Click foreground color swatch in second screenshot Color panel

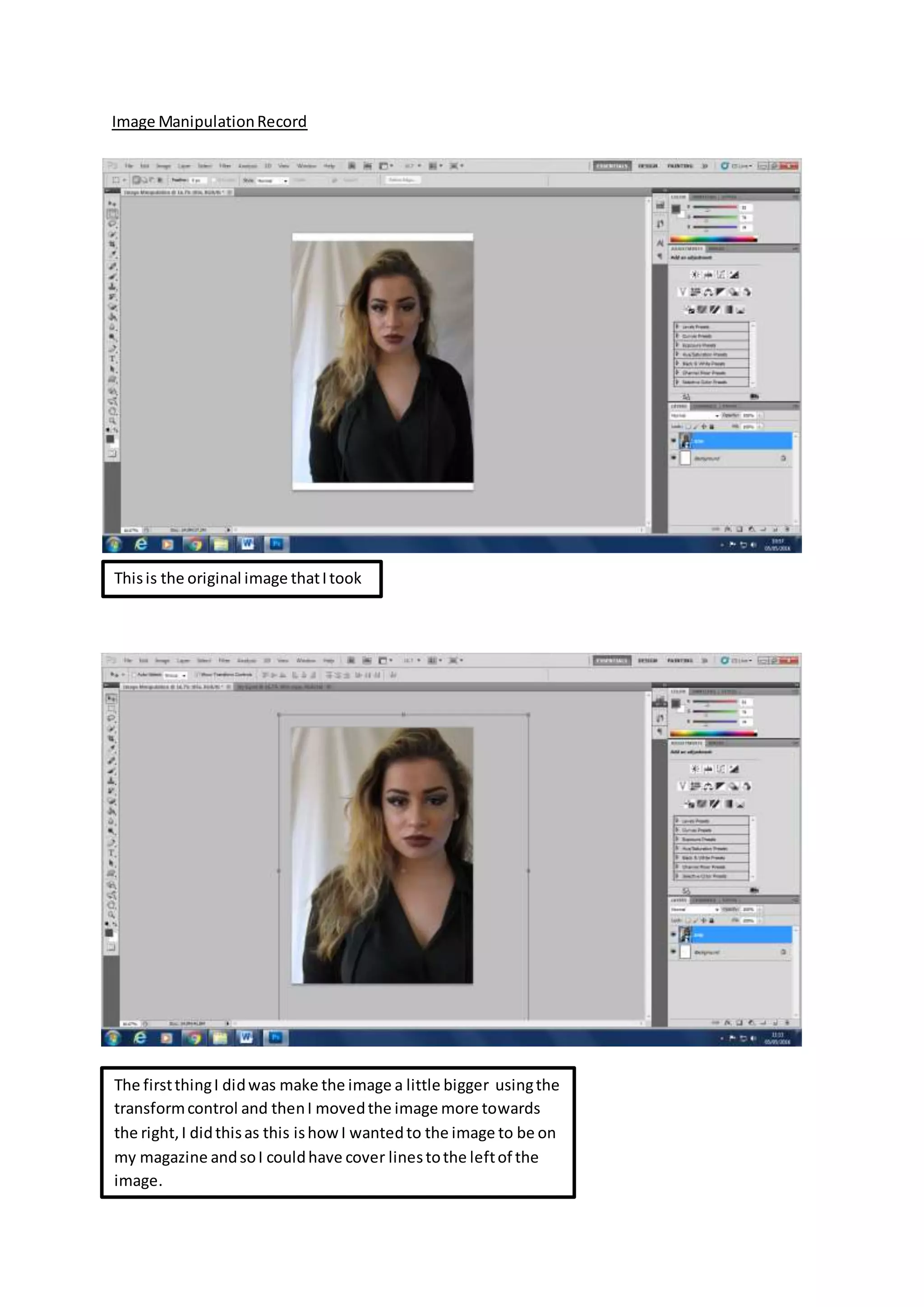pos(675,703)
